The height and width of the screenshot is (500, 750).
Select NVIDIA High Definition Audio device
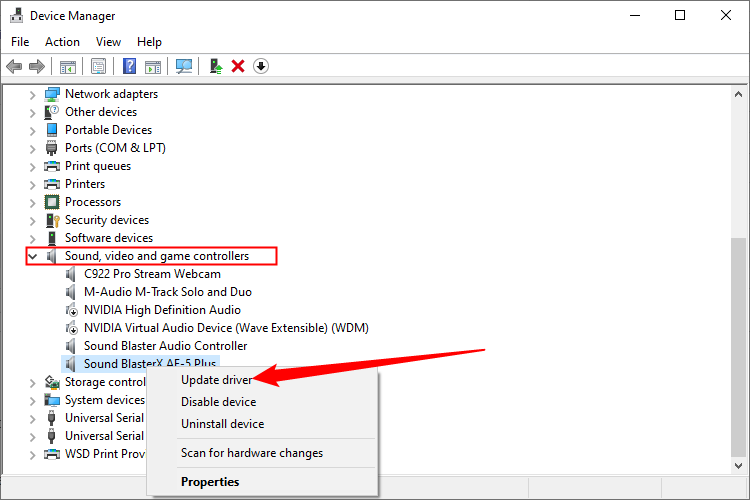coord(162,310)
